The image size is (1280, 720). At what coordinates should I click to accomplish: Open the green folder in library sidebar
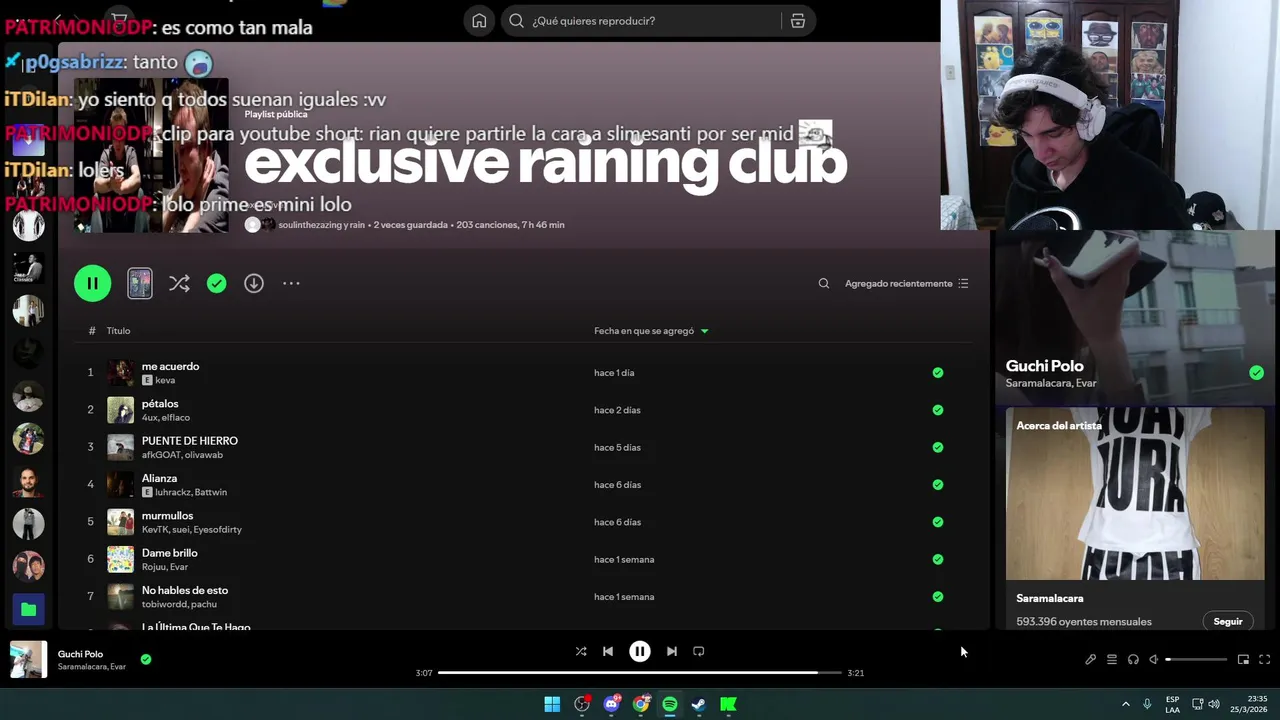(29, 609)
